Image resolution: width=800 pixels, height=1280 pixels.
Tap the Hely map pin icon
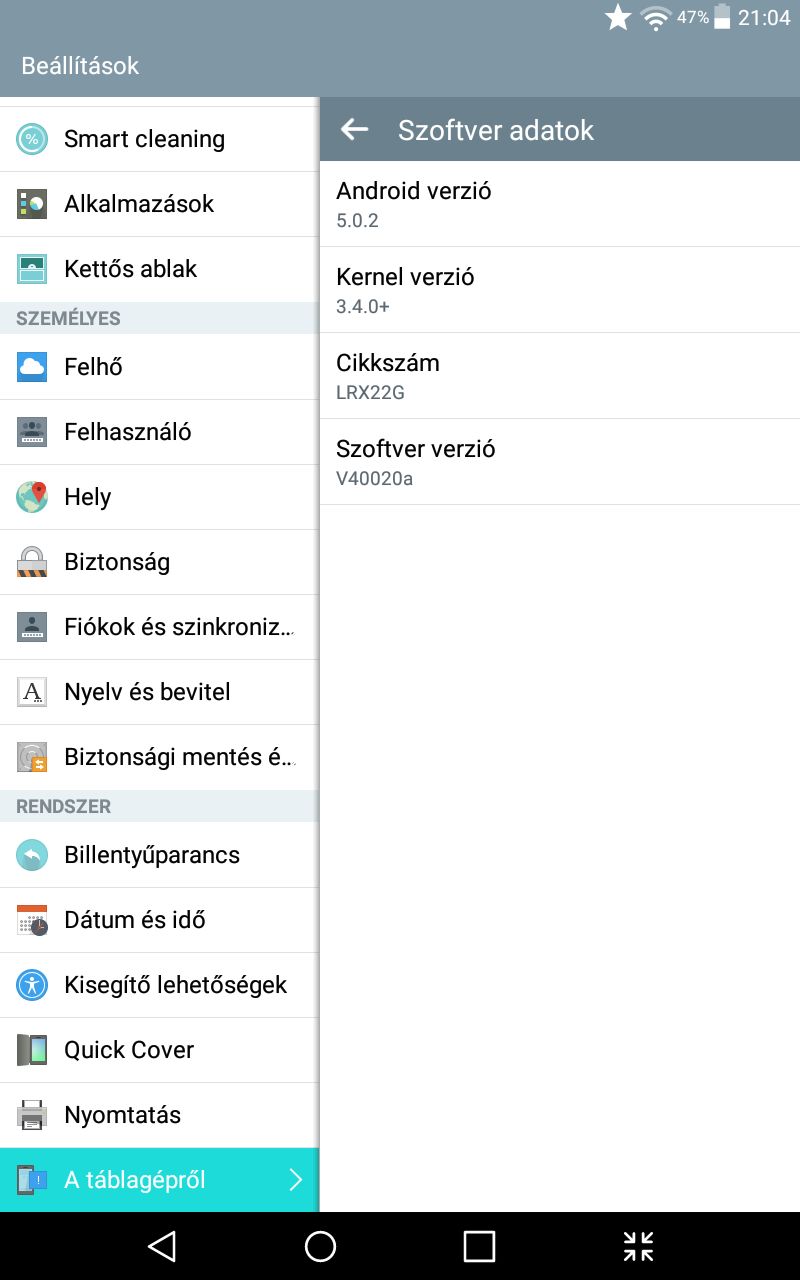click(x=32, y=497)
